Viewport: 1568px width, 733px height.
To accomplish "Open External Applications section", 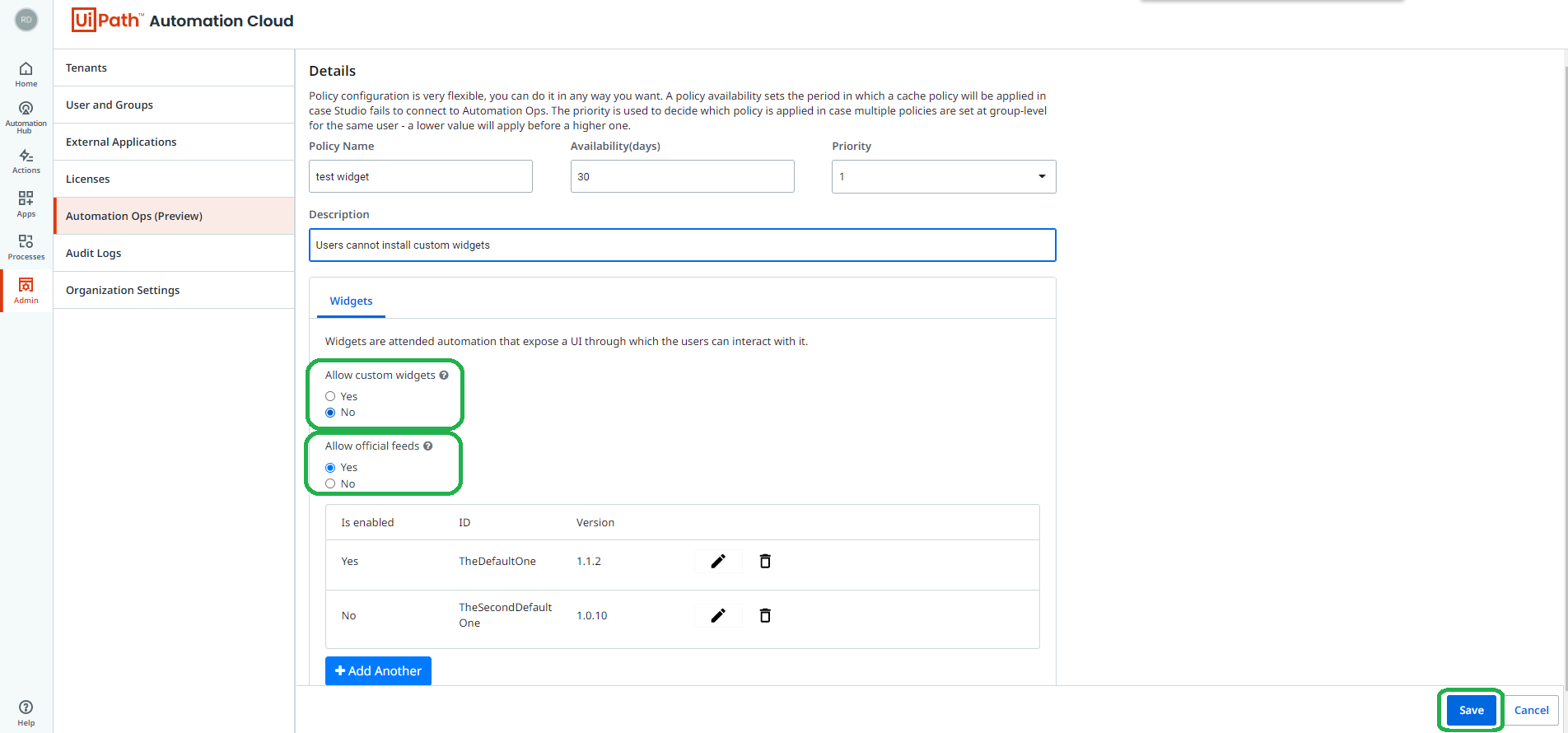I will click(x=174, y=142).
